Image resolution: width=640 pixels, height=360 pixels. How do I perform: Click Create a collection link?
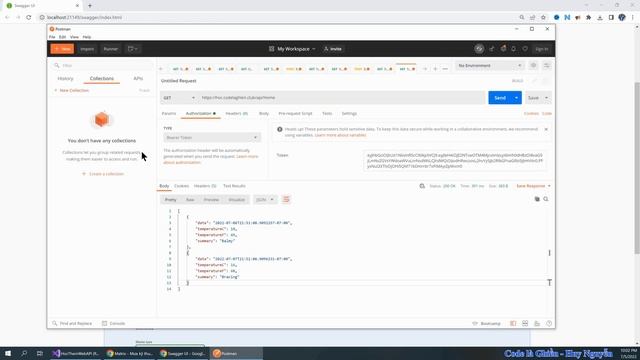[x=103, y=174]
